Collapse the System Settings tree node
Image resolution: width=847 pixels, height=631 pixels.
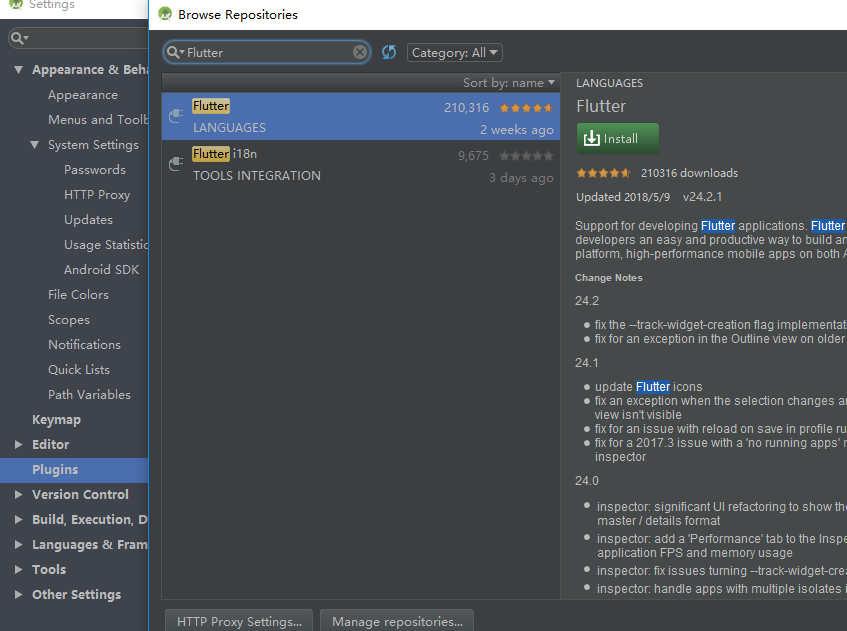35,145
